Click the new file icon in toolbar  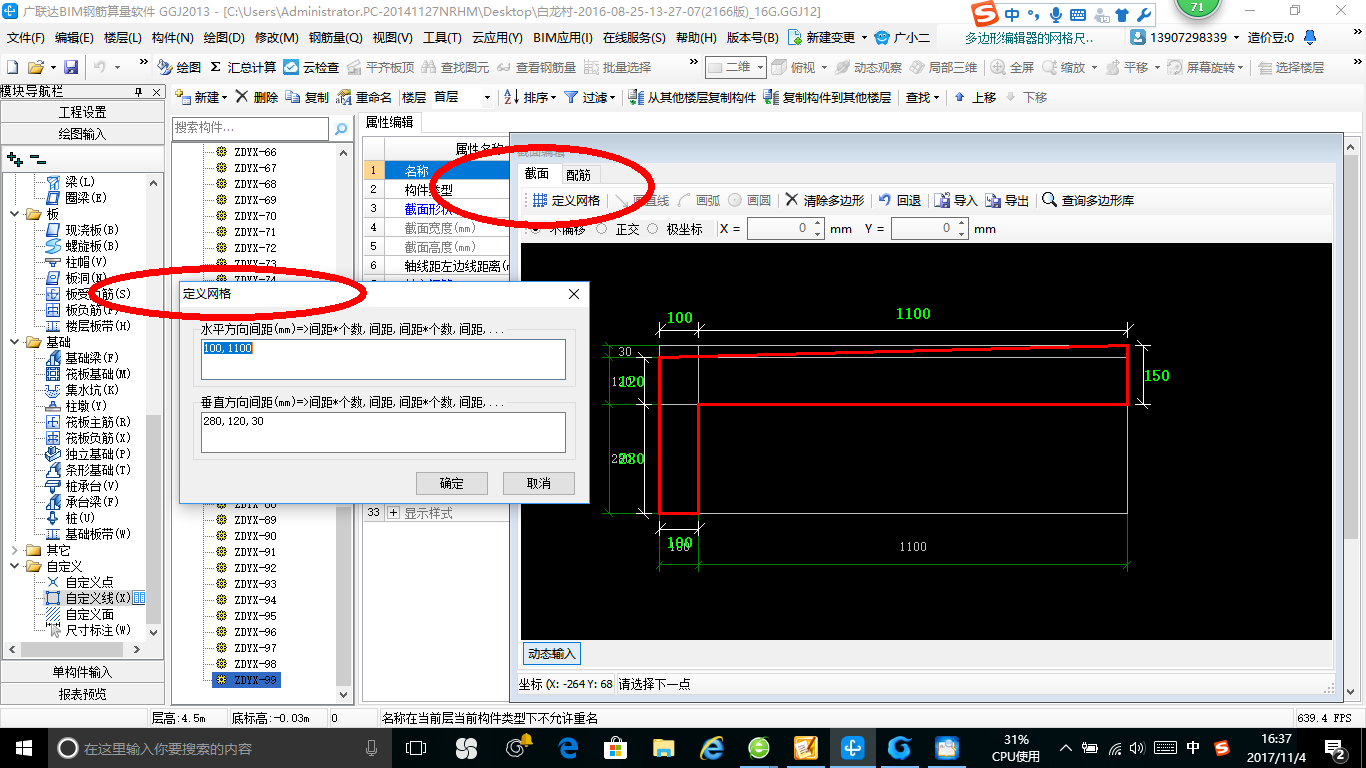(x=12, y=67)
